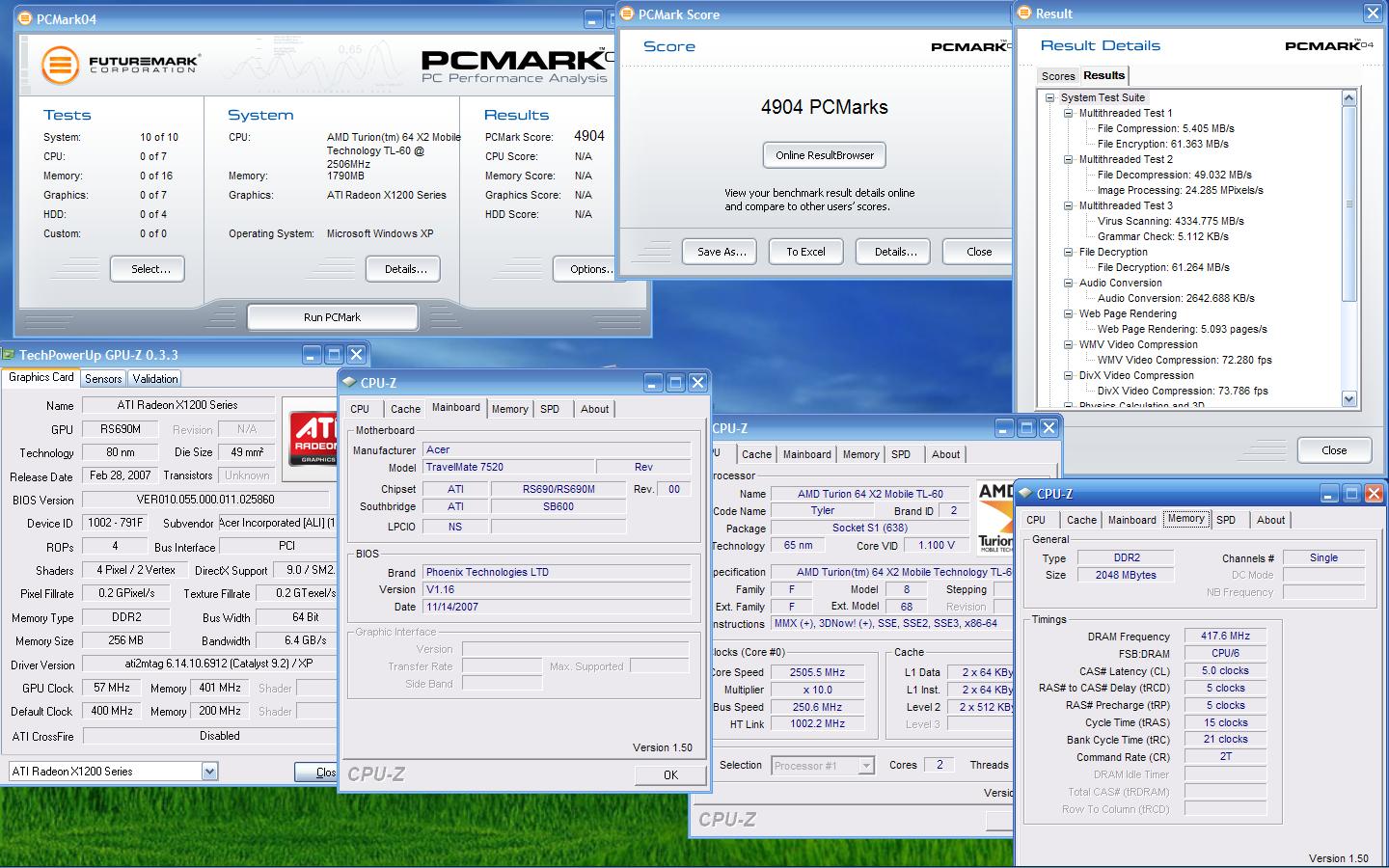Open Mainboard tab in CPU-Z Memory window
Screen dimensions: 1389x868
coord(1131,520)
